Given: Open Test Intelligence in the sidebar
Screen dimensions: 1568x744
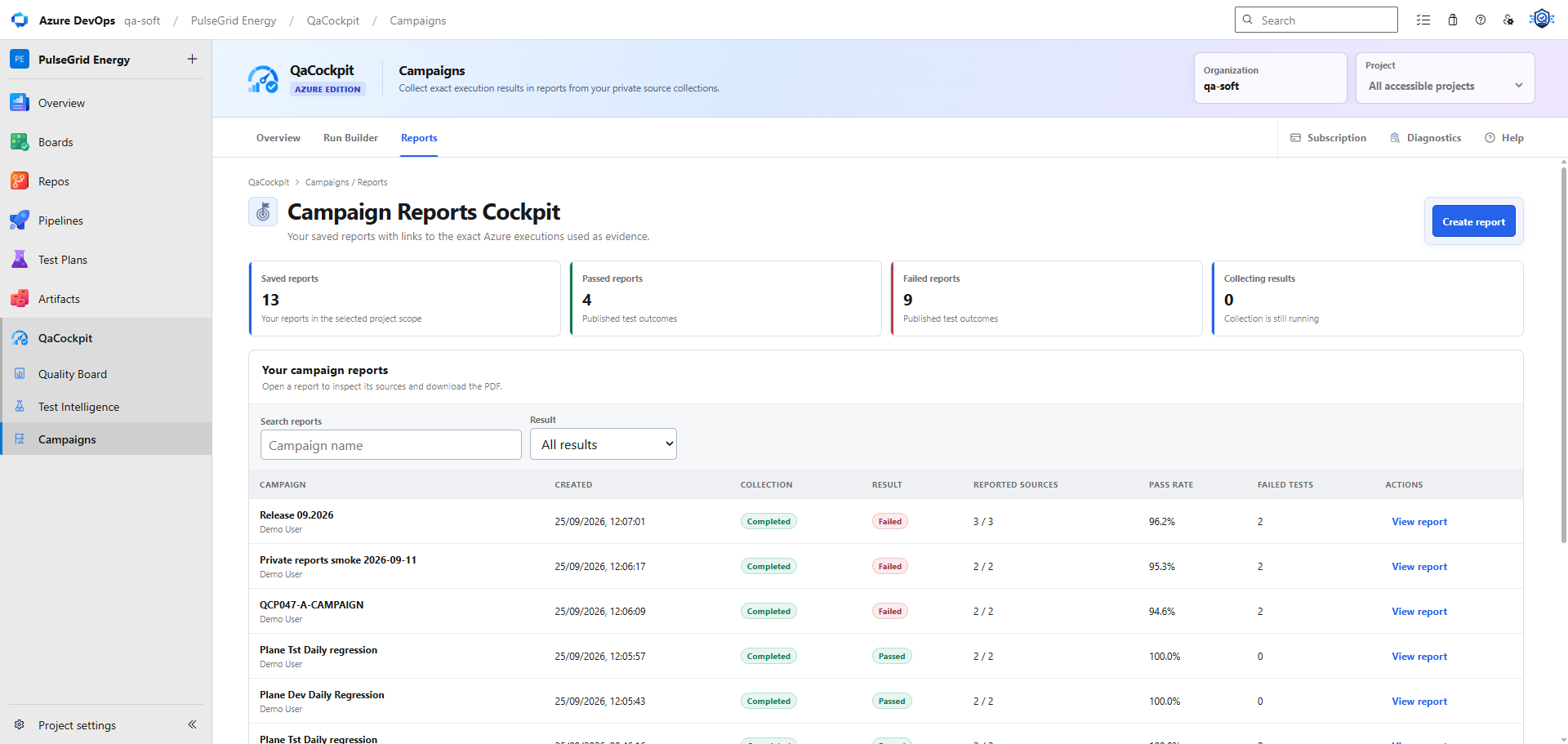Looking at the screenshot, I should pyautogui.click(x=106, y=407).
